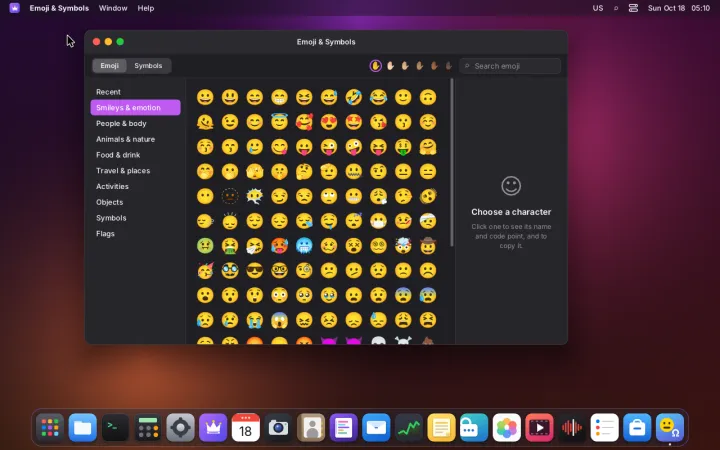Open Animals & nature category

[x=135, y=139]
